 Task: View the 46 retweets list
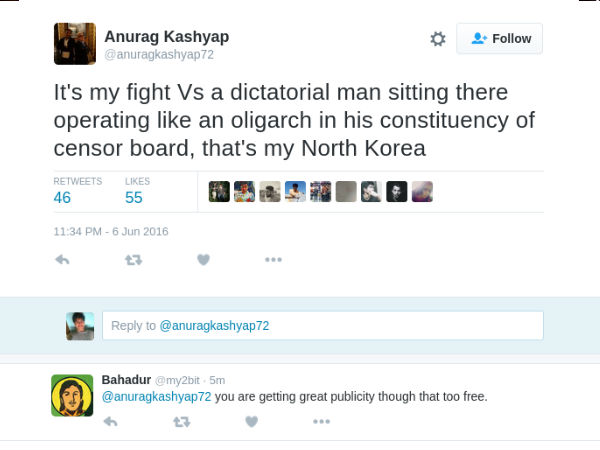click(62, 190)
